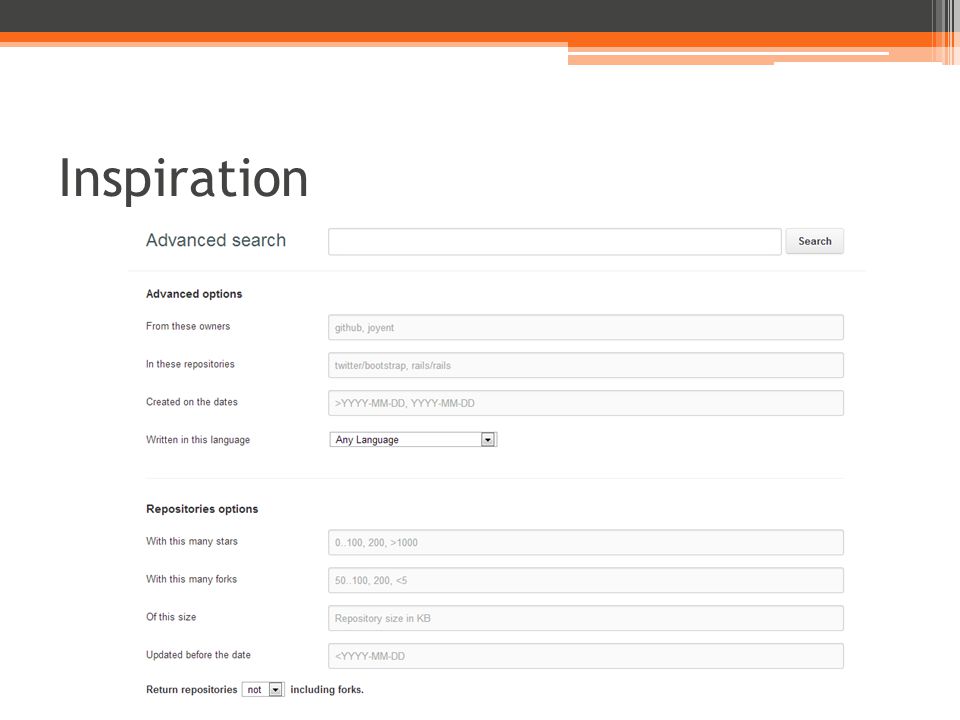Viewport: 960px width, 720px height.
Task: Click the With this many forks label
Action: click(x=192, y=579)
